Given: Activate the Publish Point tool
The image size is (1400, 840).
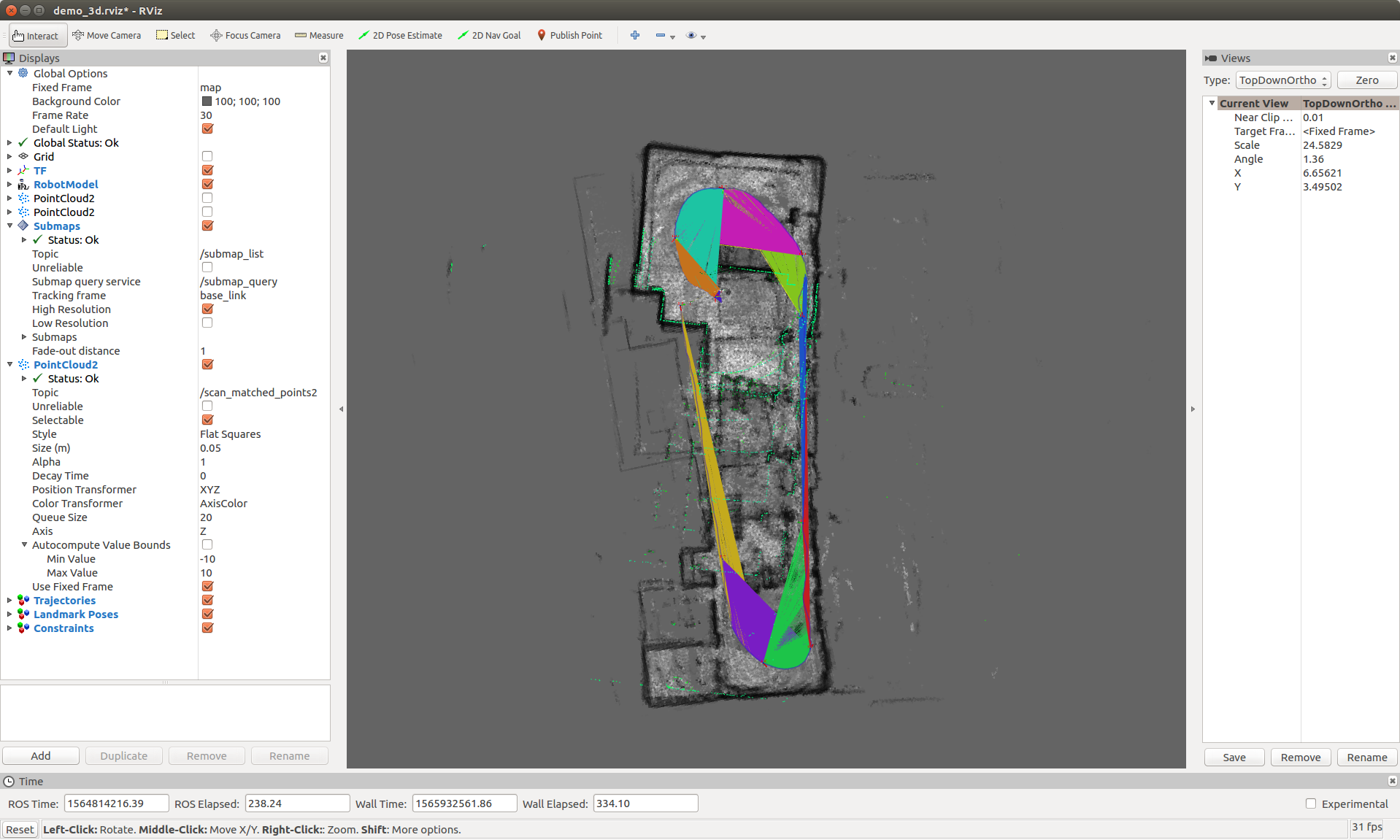Looking at the screenshot, I should (569, 35).
